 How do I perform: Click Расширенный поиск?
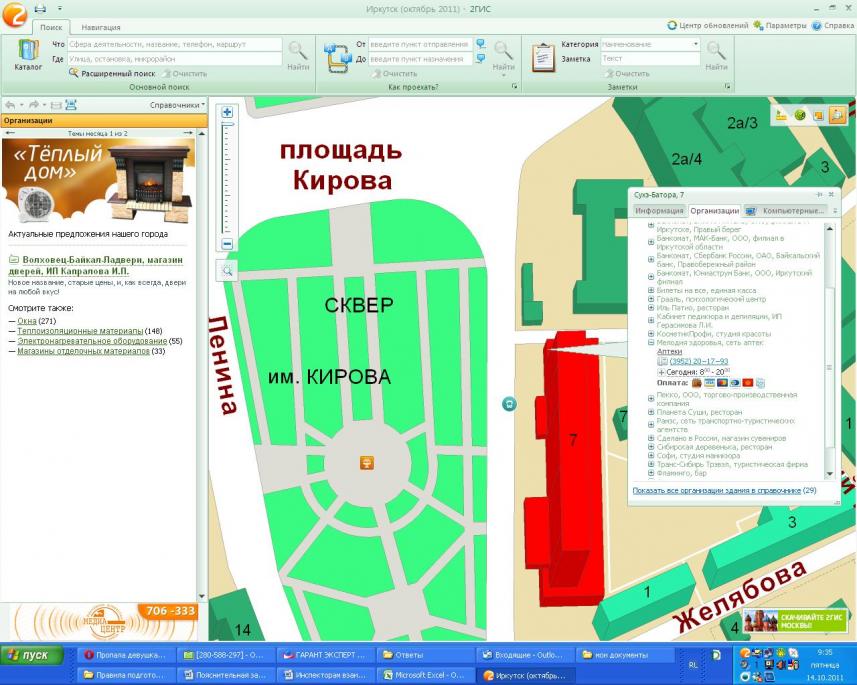click(112, 73)
